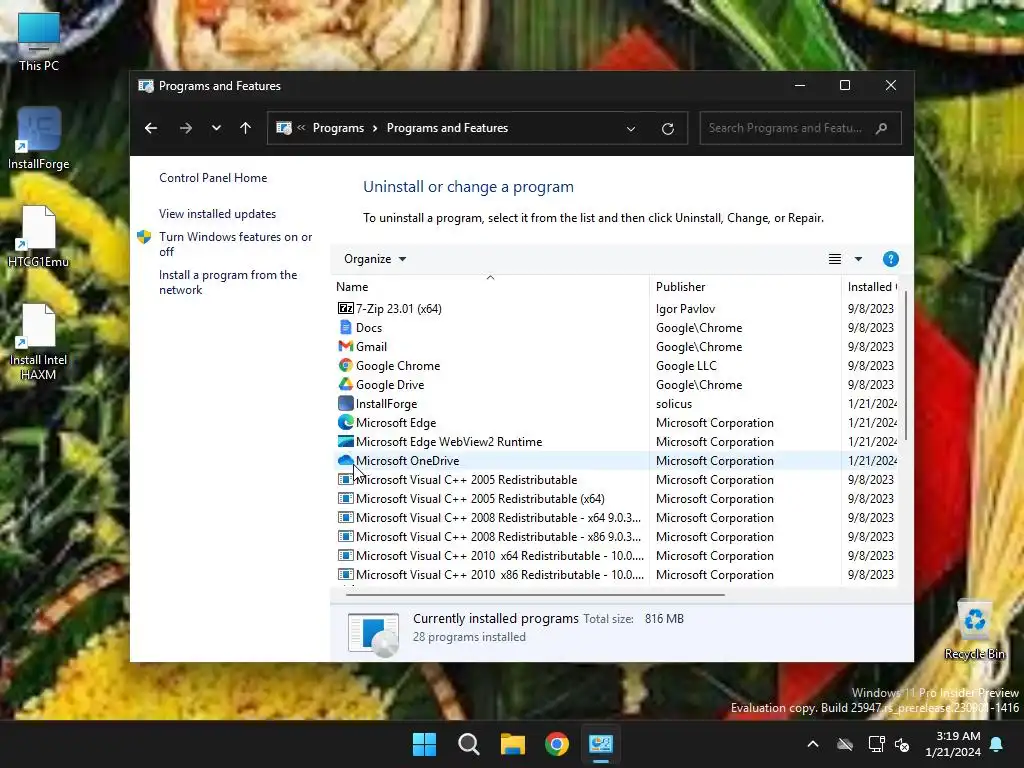1024x768 pixels.
Task: Click Igor Pavlov publisher cell
Action: click(x=685, y=308)
